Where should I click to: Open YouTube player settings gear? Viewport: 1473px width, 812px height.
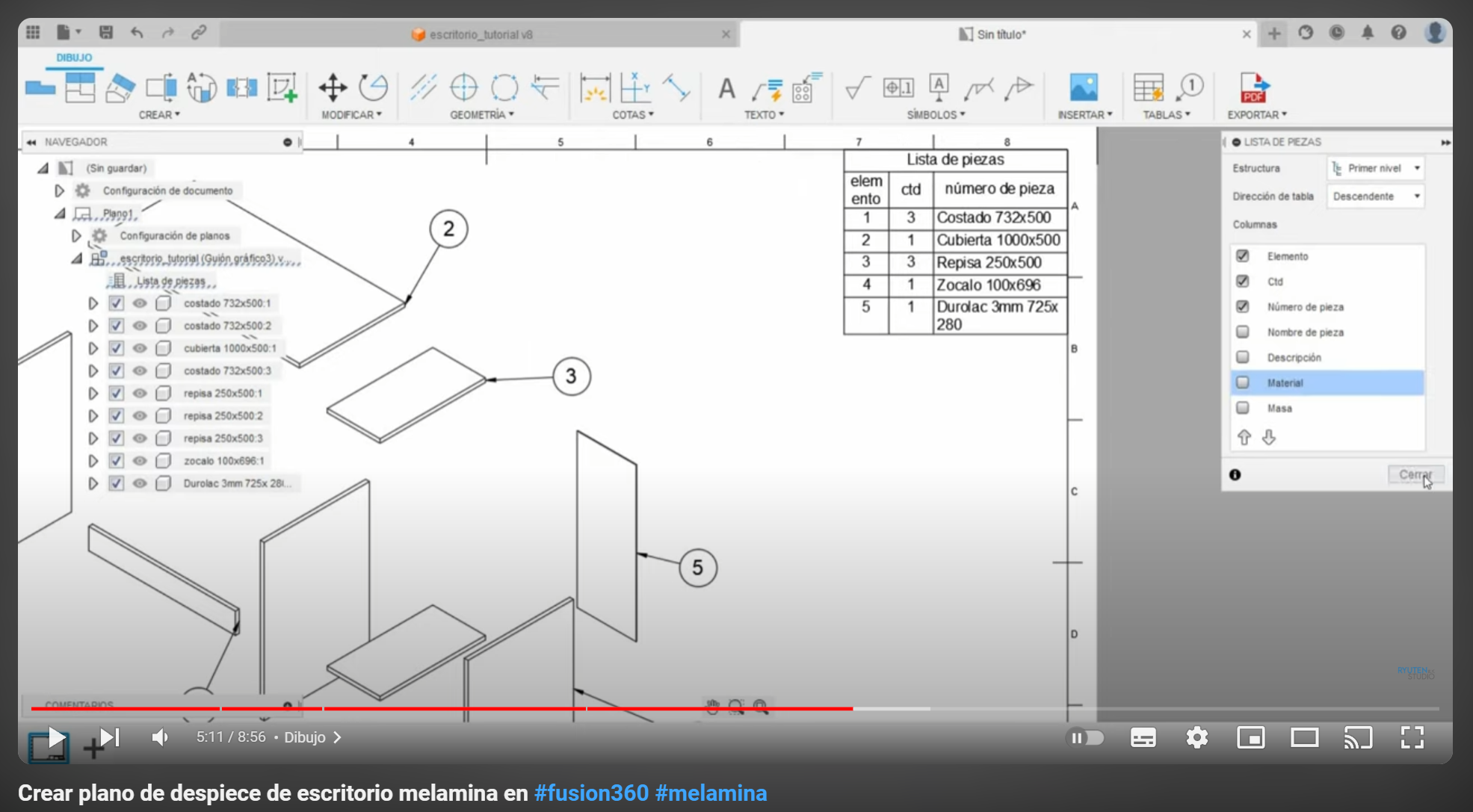click(x=1196, y=738)
